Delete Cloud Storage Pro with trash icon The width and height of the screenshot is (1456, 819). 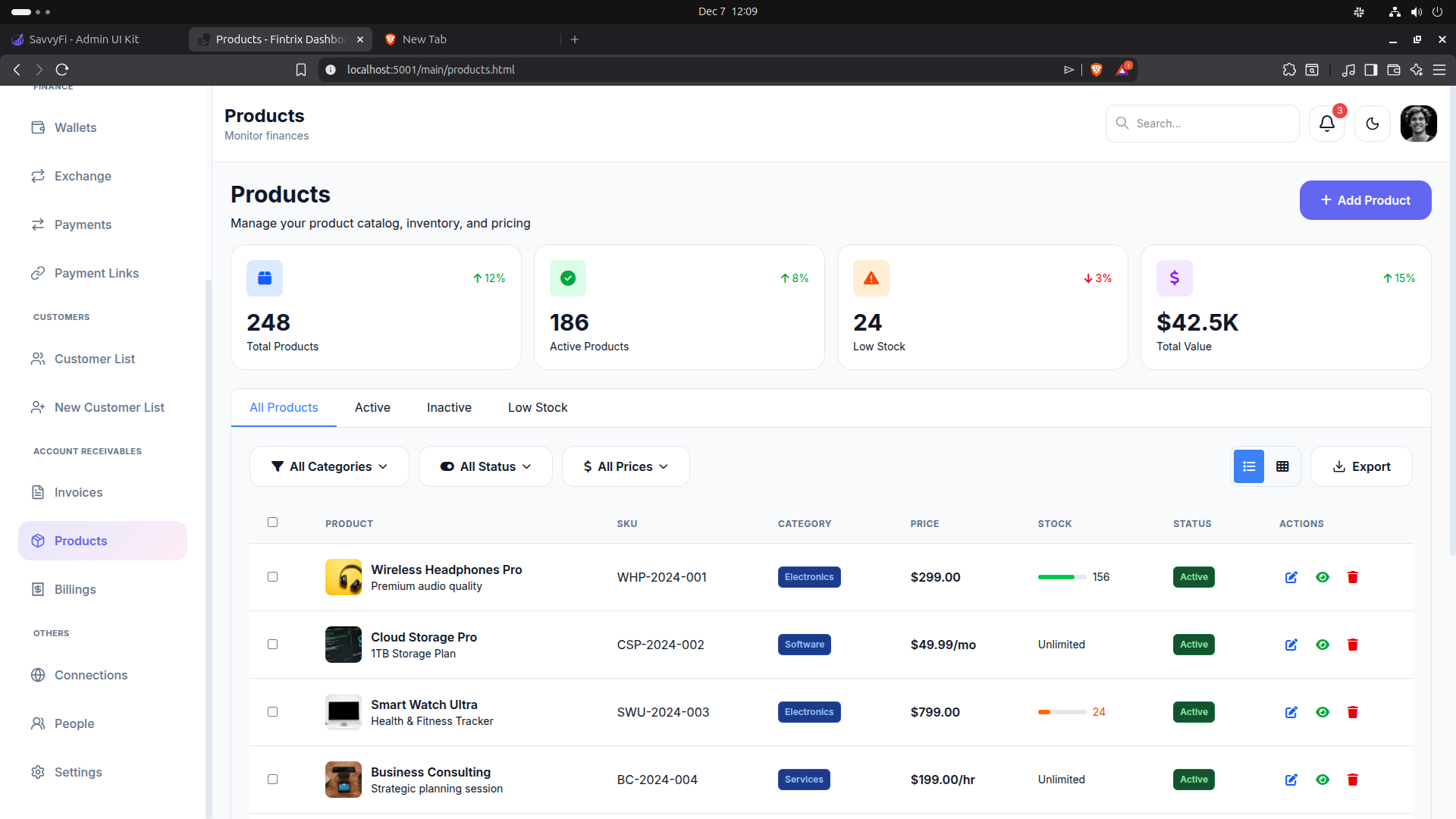[1352, 645]
